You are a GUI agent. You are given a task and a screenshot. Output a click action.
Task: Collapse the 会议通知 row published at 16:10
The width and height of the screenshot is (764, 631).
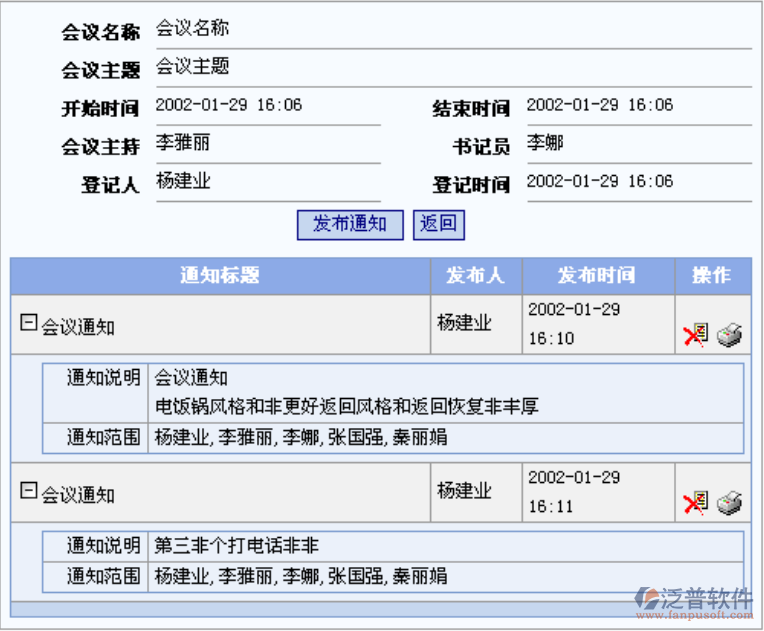pyautogui.click(x=29, y=323)
